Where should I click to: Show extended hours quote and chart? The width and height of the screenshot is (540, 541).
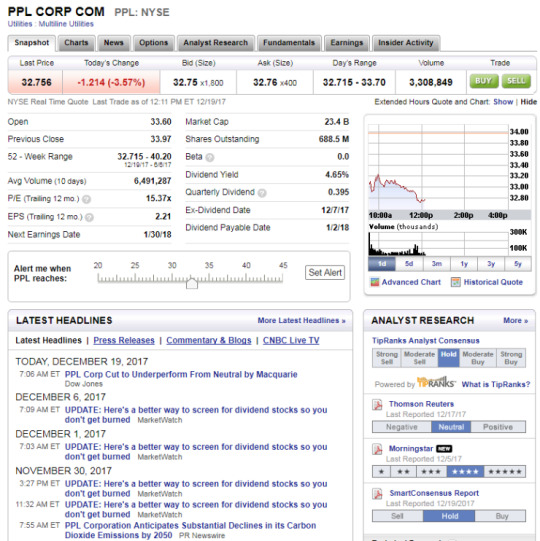(503, 102)
